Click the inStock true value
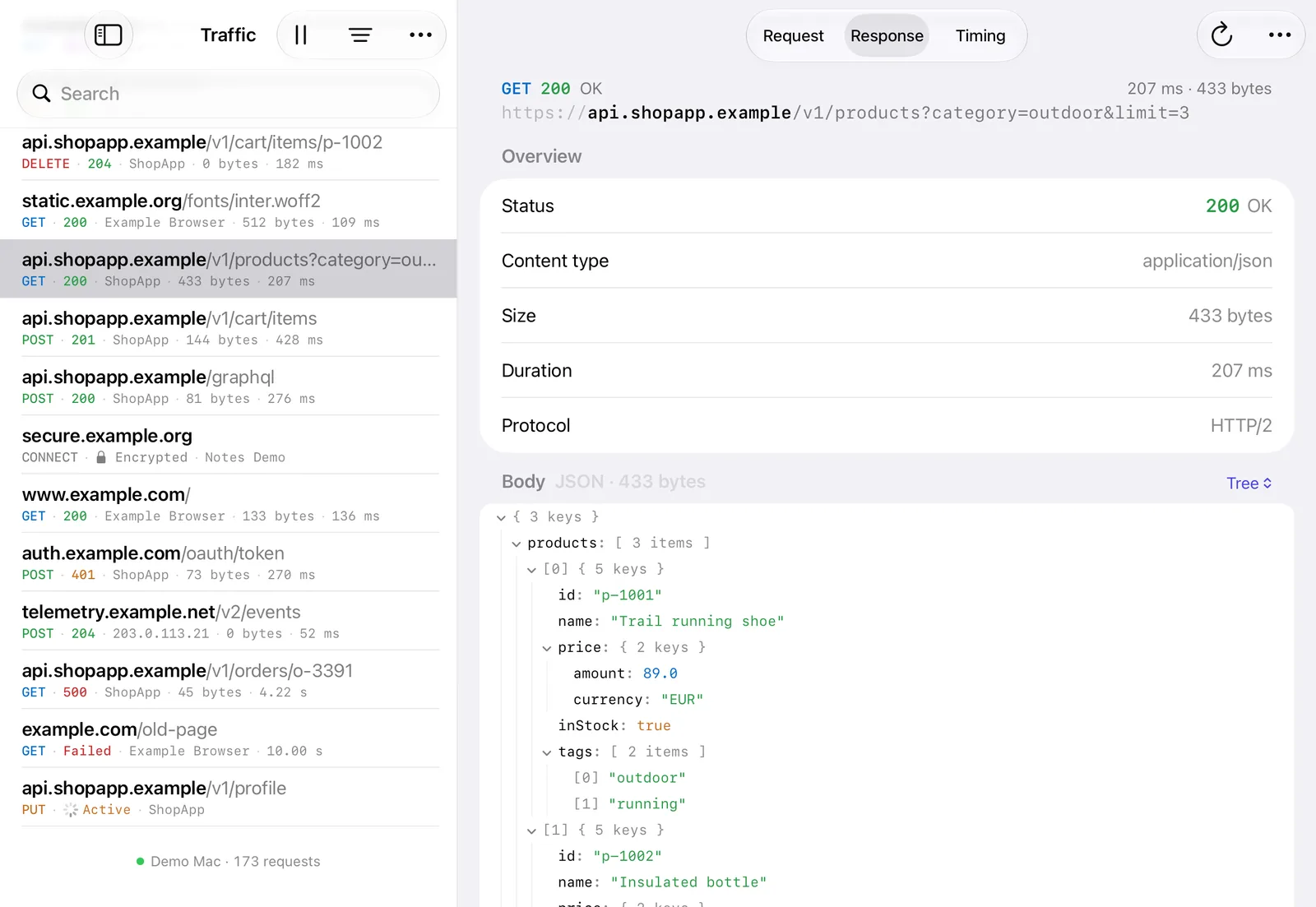1316x907 pixels. 654,726
